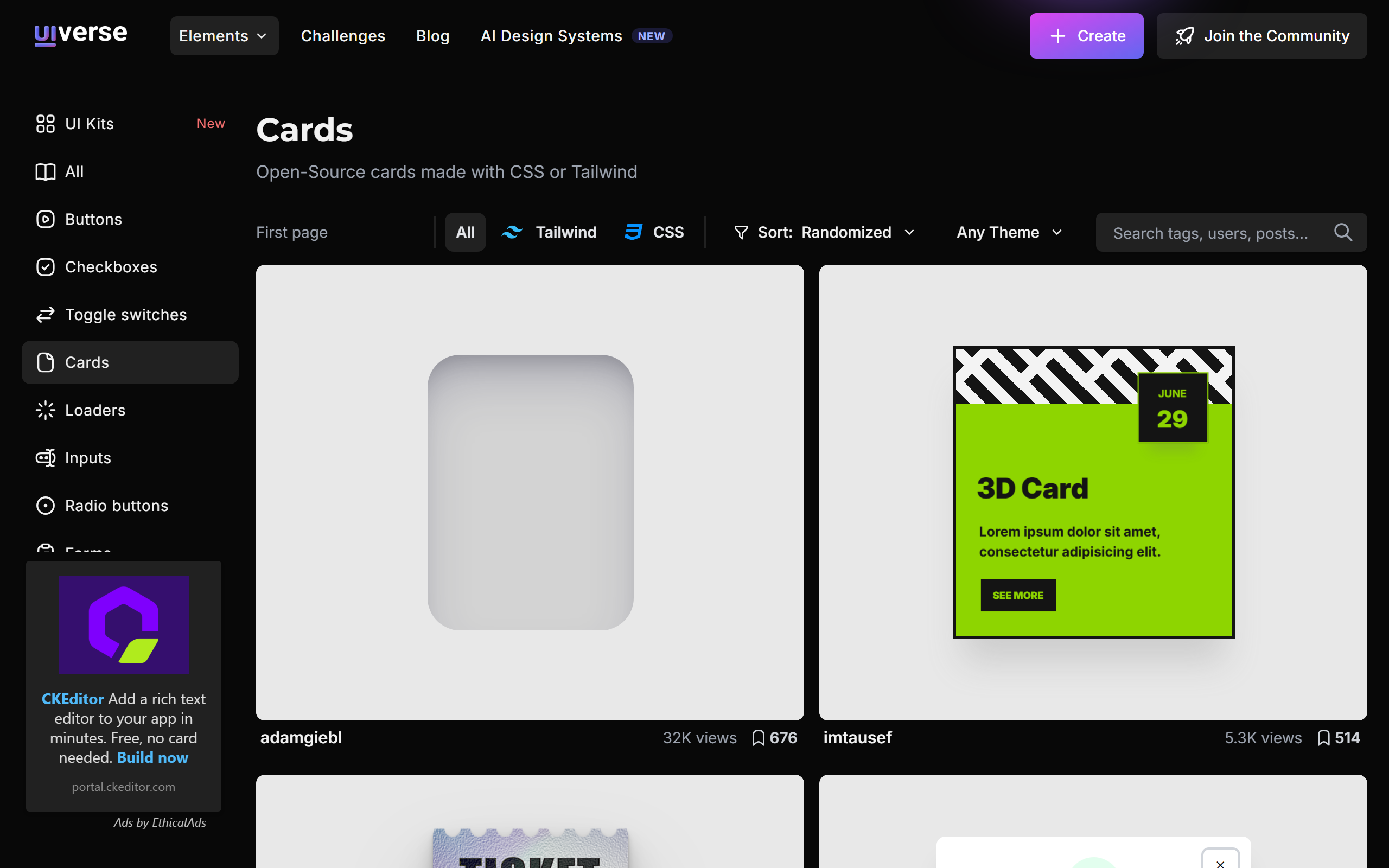Click the 'First page' text

pyautogui.click(x=291, y=232)
